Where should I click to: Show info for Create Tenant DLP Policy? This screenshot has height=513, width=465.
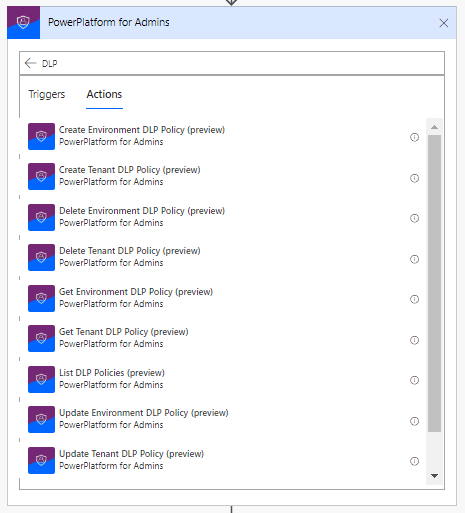[x=414, y=178]
